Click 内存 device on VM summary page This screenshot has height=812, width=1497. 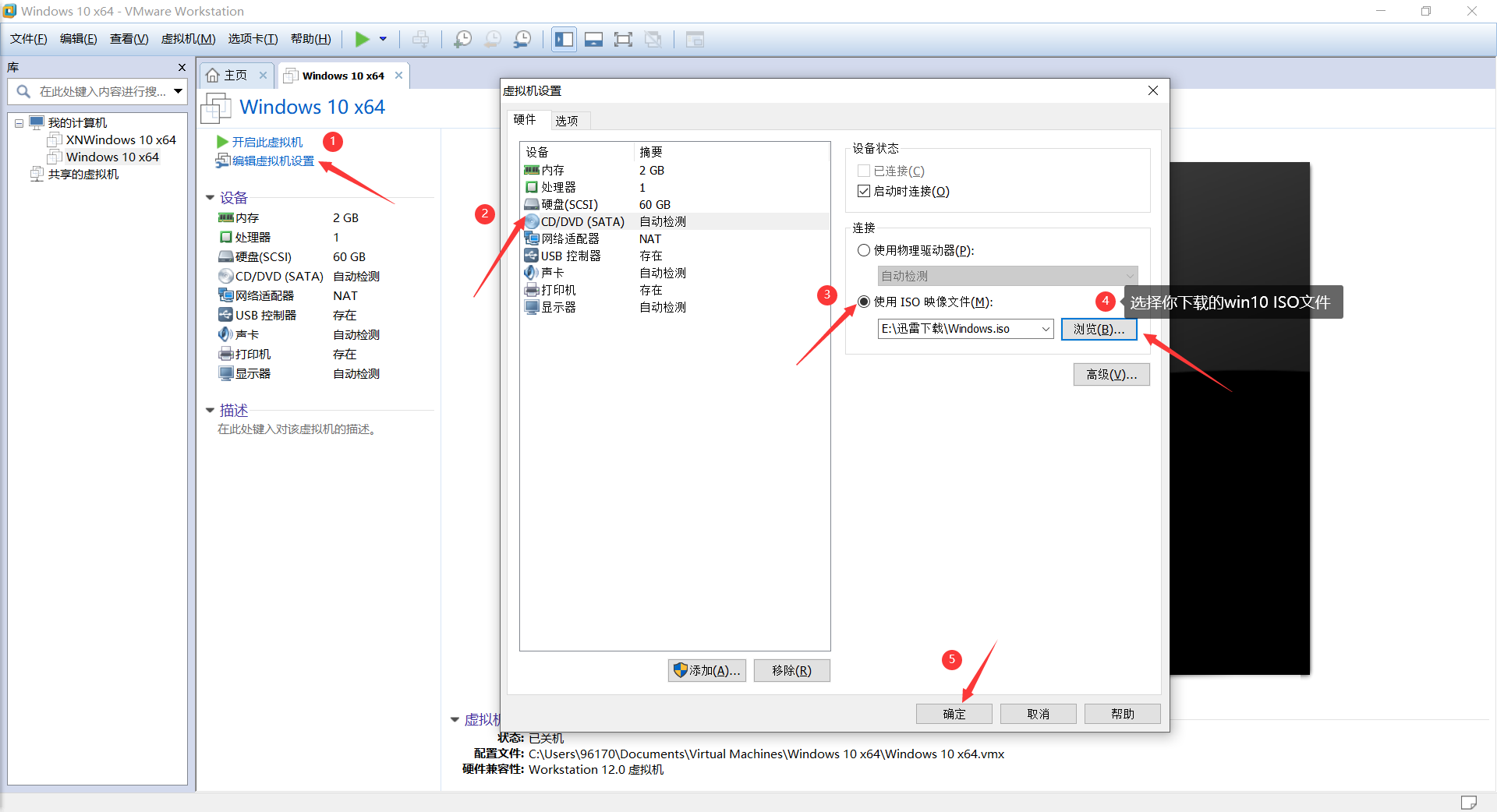pos(246,218)
